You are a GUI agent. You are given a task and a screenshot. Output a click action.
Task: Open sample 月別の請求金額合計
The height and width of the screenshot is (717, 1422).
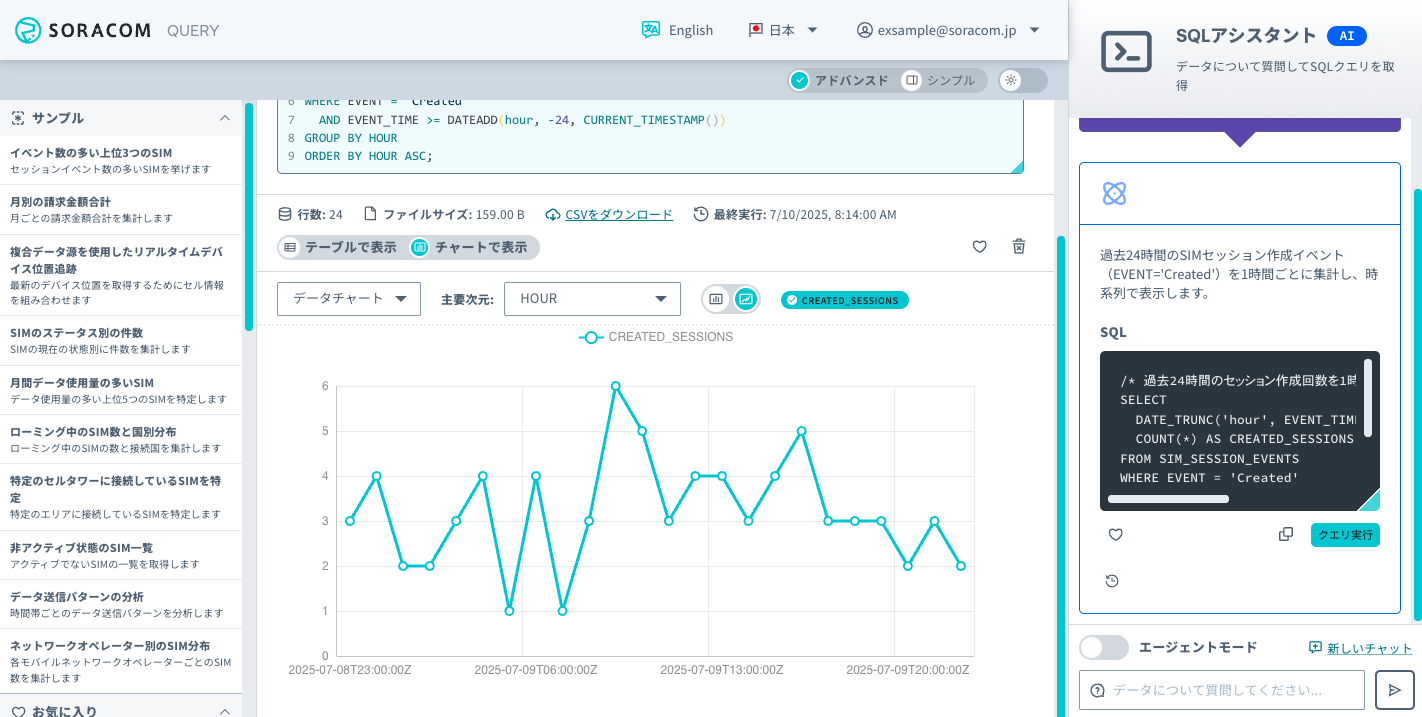[121, 209]
